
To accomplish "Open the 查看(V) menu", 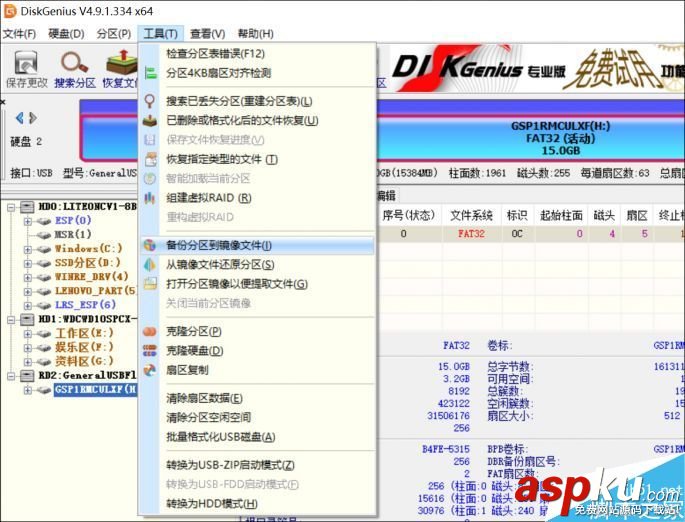I will pyautogui.click(x=208, y=34).
